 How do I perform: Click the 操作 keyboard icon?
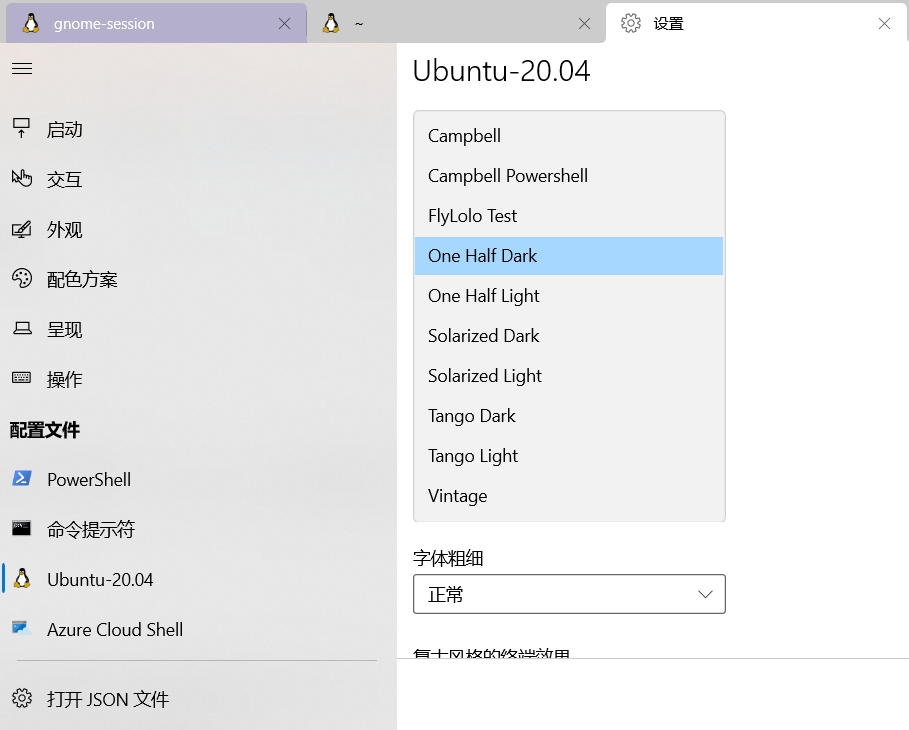pyautogui.click(x=22, y=379)
